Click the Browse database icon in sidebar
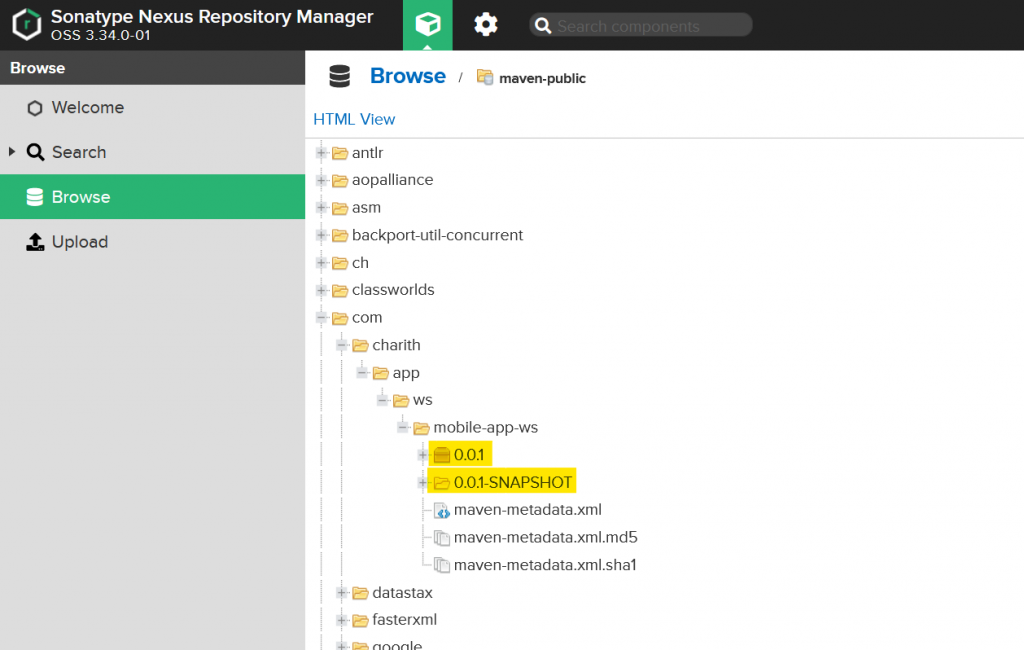This screenshot has width=1024, height=650. (35, 197)
